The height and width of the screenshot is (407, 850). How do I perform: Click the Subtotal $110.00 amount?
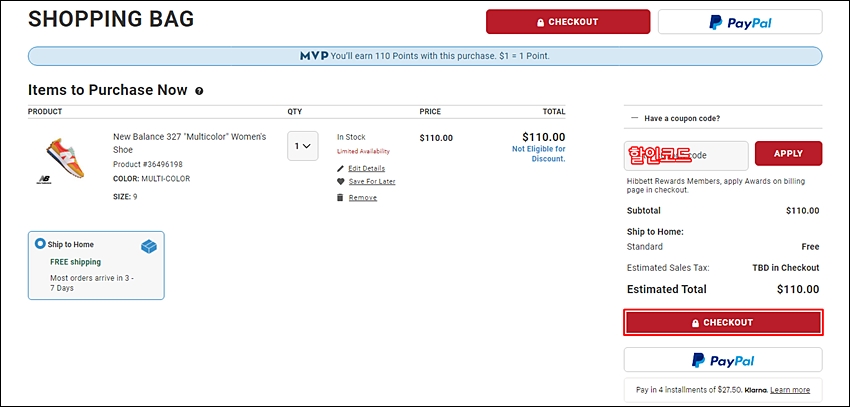click(803, 211)
